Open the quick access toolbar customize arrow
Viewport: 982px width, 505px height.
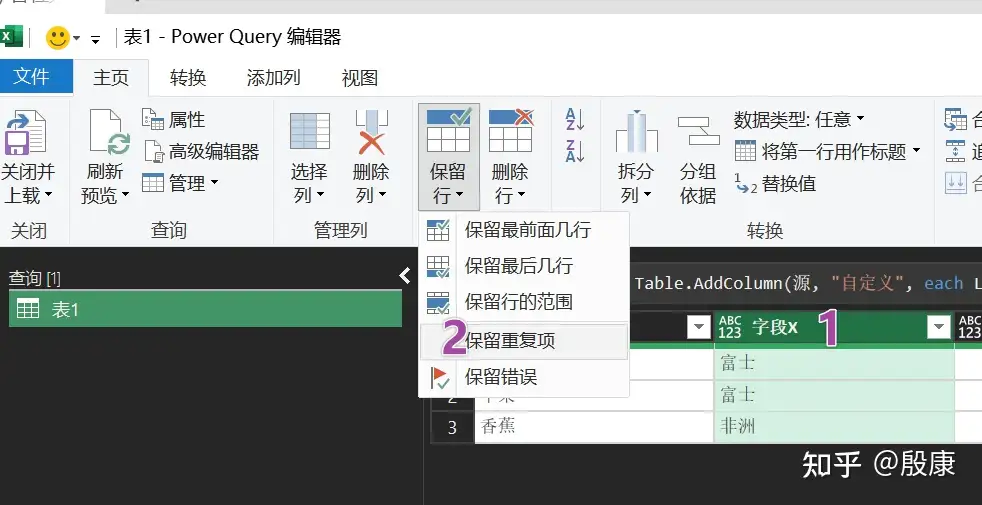tap(95, 39)
